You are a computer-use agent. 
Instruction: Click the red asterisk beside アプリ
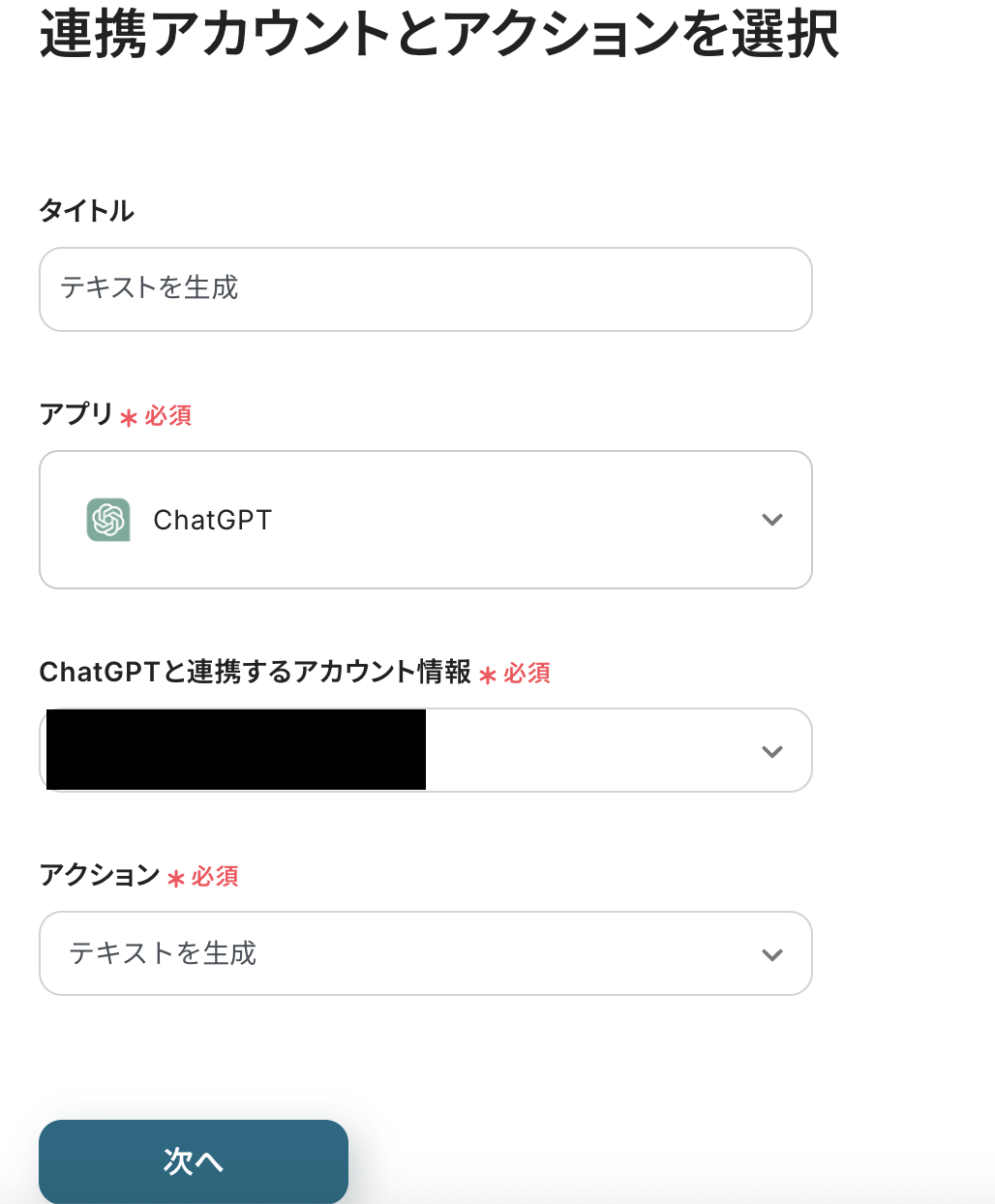tap(129, 417)
